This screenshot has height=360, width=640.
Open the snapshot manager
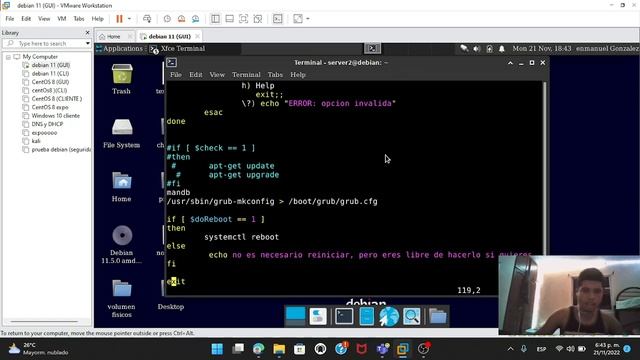[x=196, y=19]
